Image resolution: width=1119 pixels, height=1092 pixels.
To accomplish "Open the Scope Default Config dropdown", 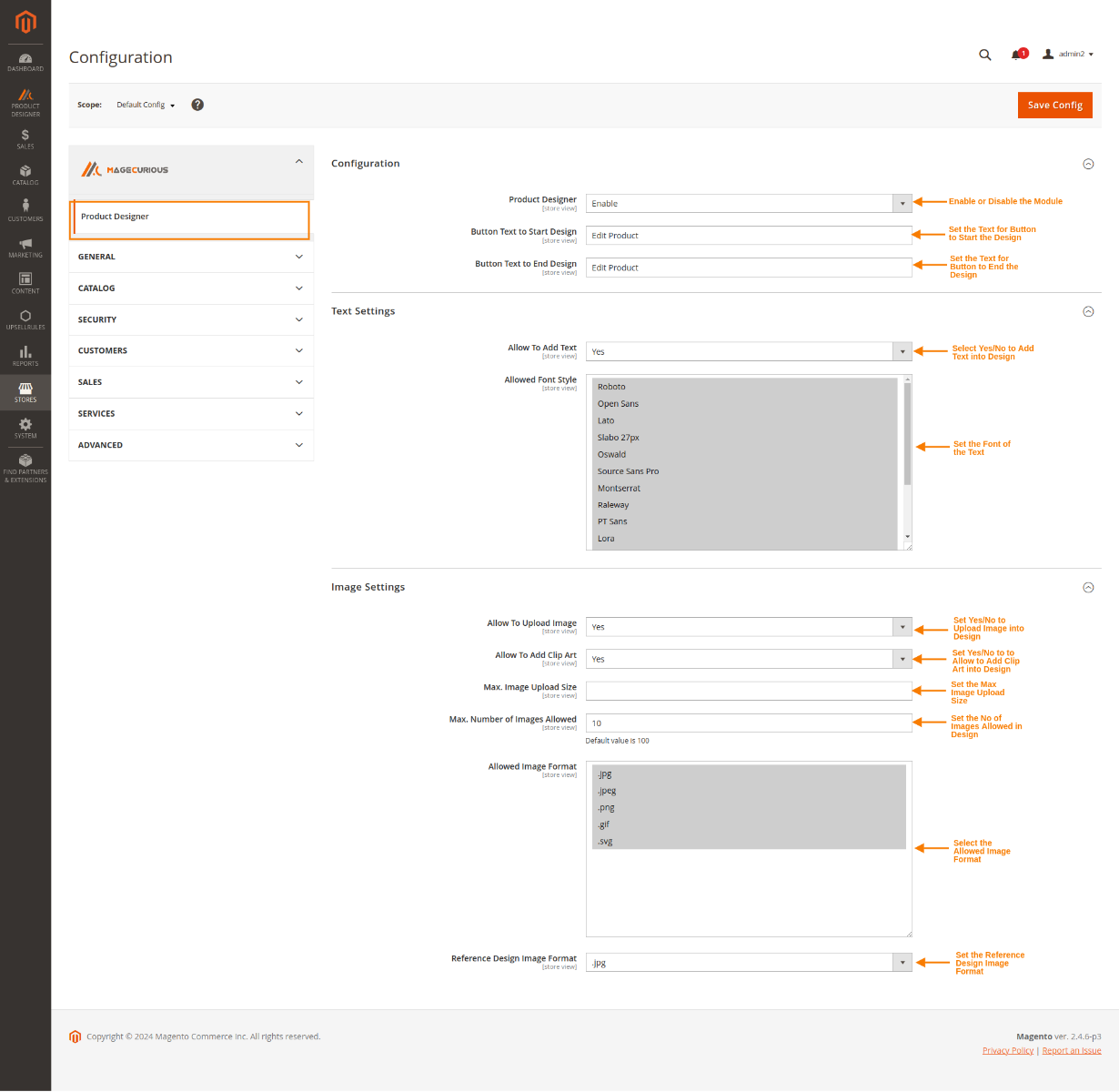I will pyautogui.click(x=145, y=104).
